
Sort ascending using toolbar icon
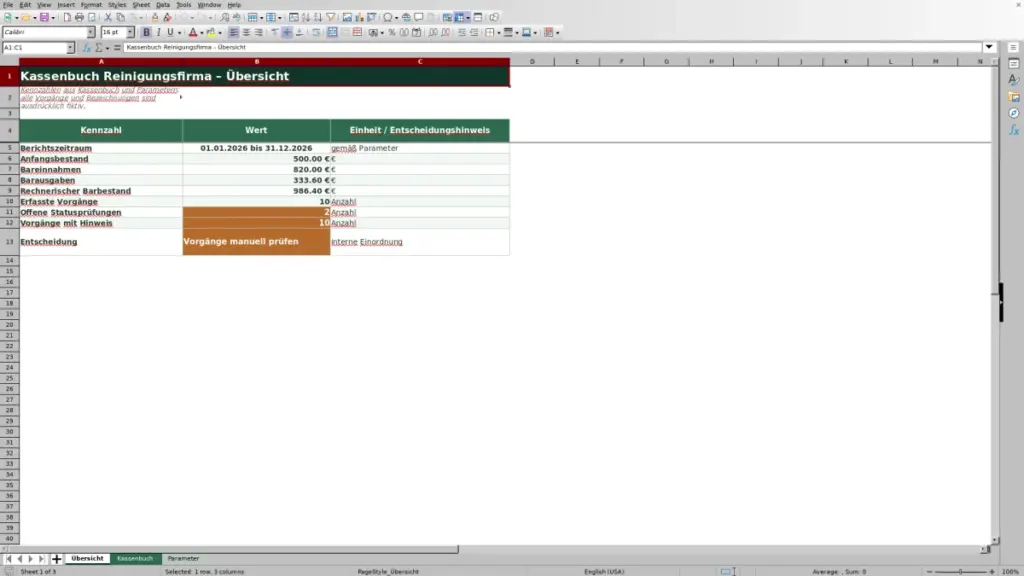(x=306, y=17)
